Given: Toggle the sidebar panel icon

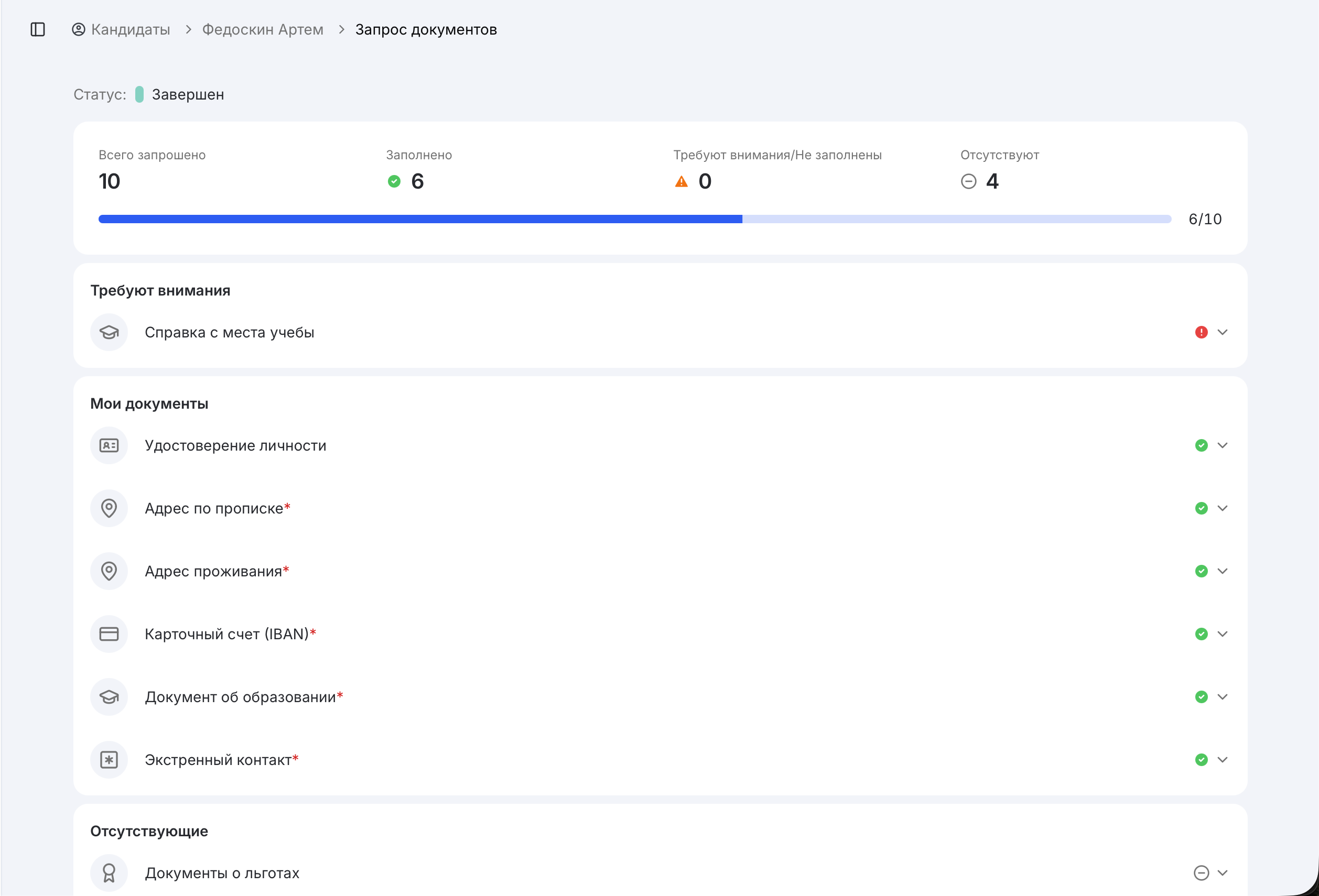Looking at the screenshot, I should pos(37,29).
